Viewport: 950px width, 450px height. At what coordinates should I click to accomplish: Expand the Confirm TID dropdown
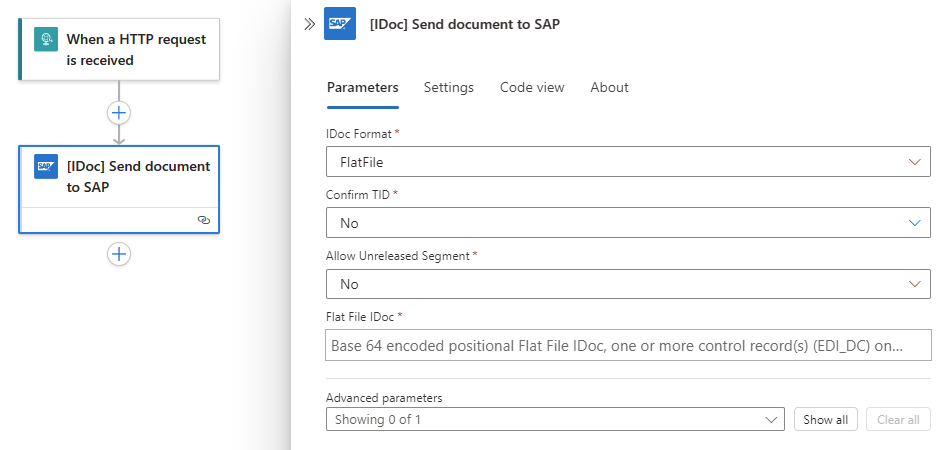[628, 223]
